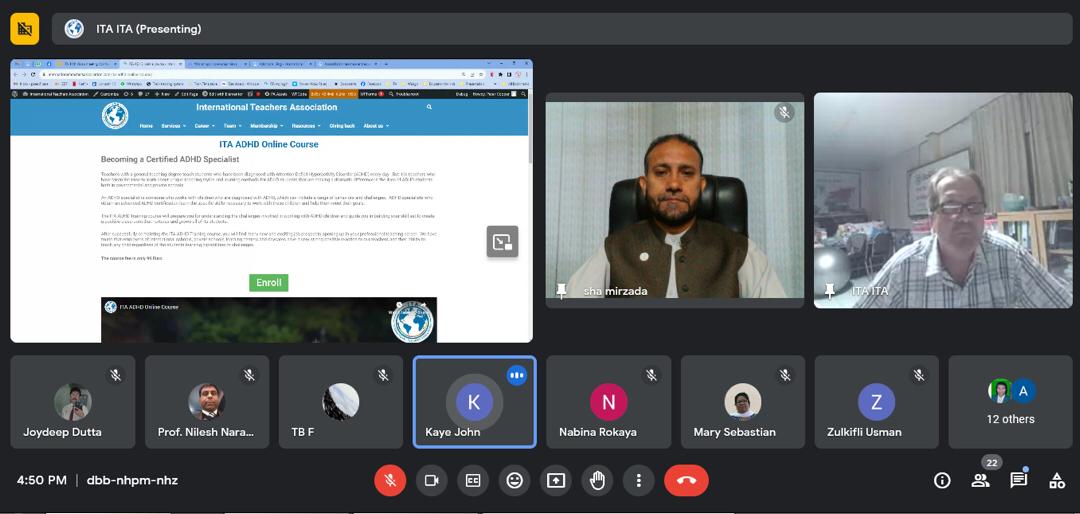1080x514 pixels.
Task: Open the in-call chat messages panel
Action: point(1018,480)
